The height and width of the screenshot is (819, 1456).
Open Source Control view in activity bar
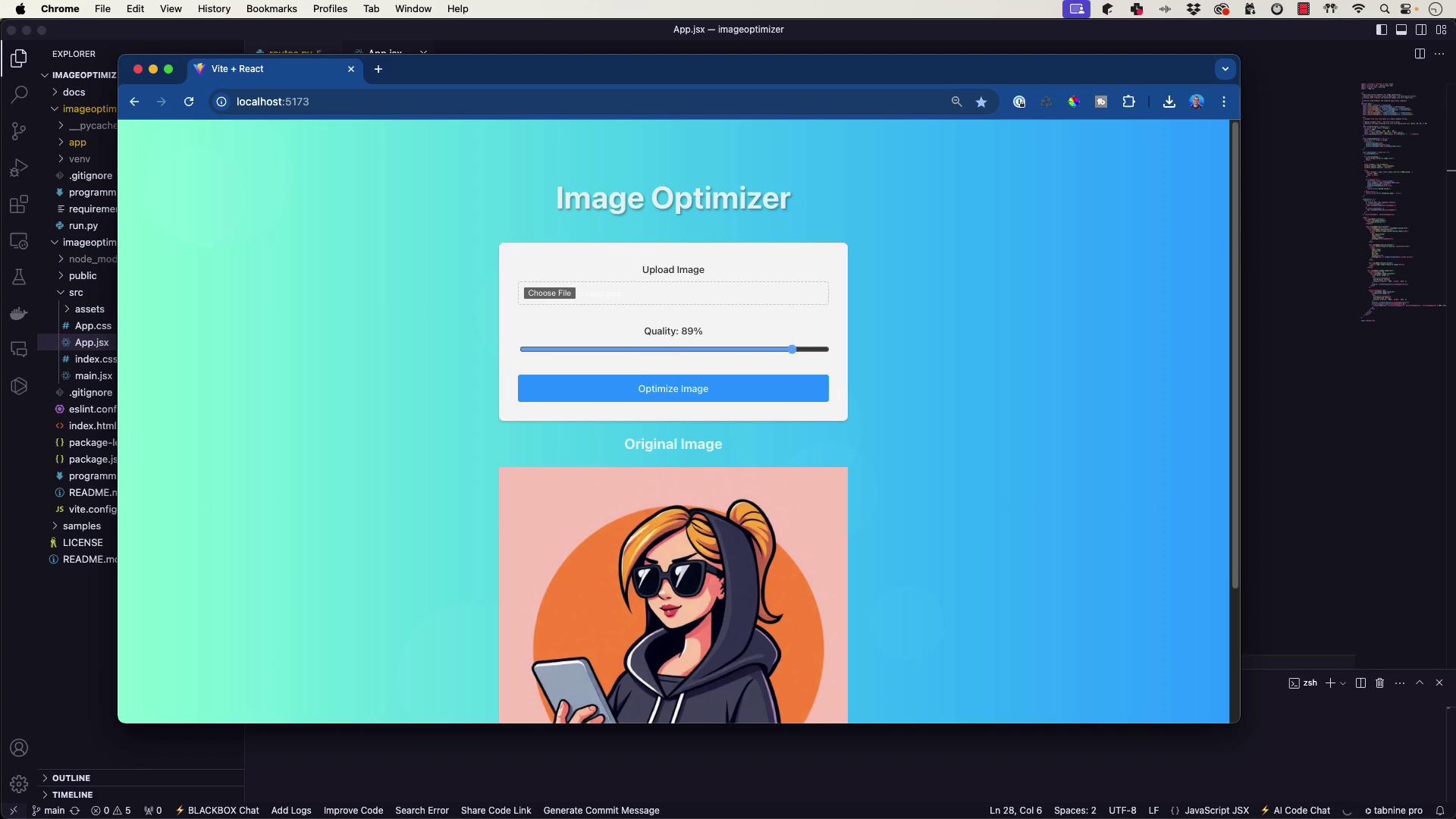[19, 131]
